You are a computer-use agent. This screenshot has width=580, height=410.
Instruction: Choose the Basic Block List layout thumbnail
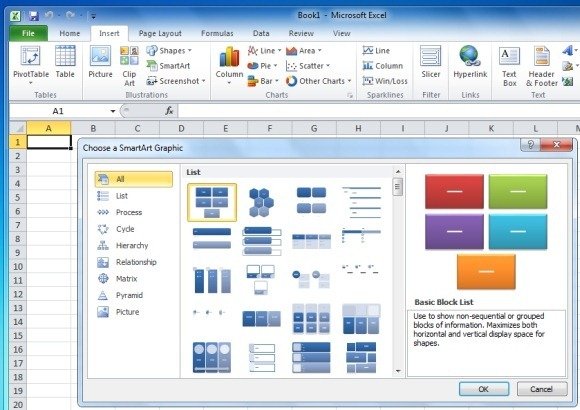tap(212, 202)
